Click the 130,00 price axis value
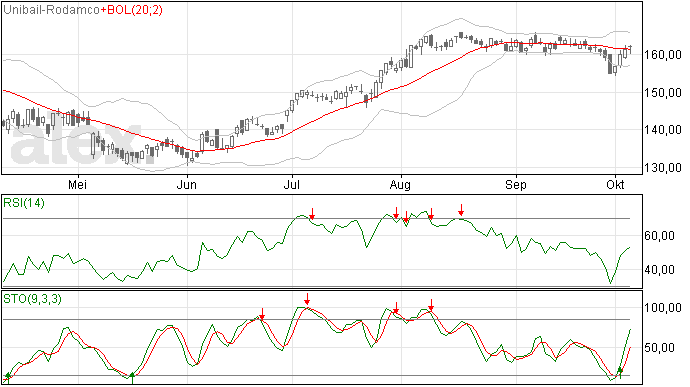Viewport: 690px width, 387px height. tap(663, 168)
